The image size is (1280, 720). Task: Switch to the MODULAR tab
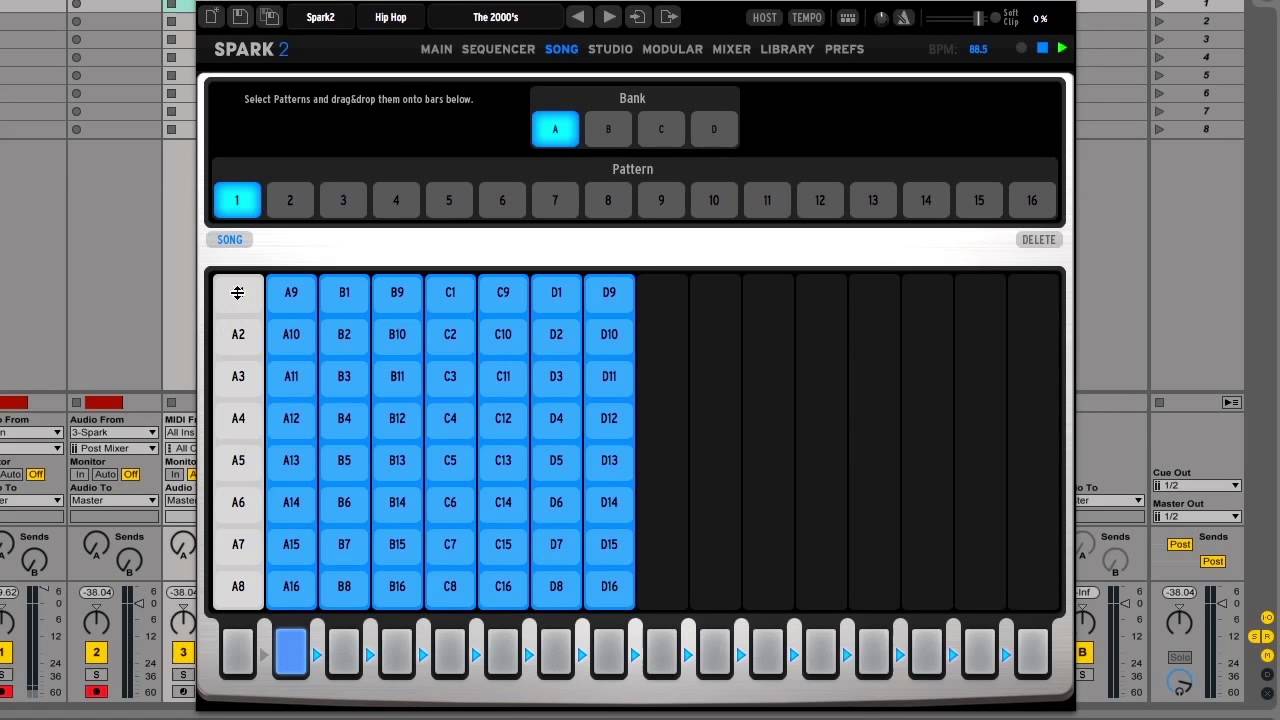(x=672, y=49)
